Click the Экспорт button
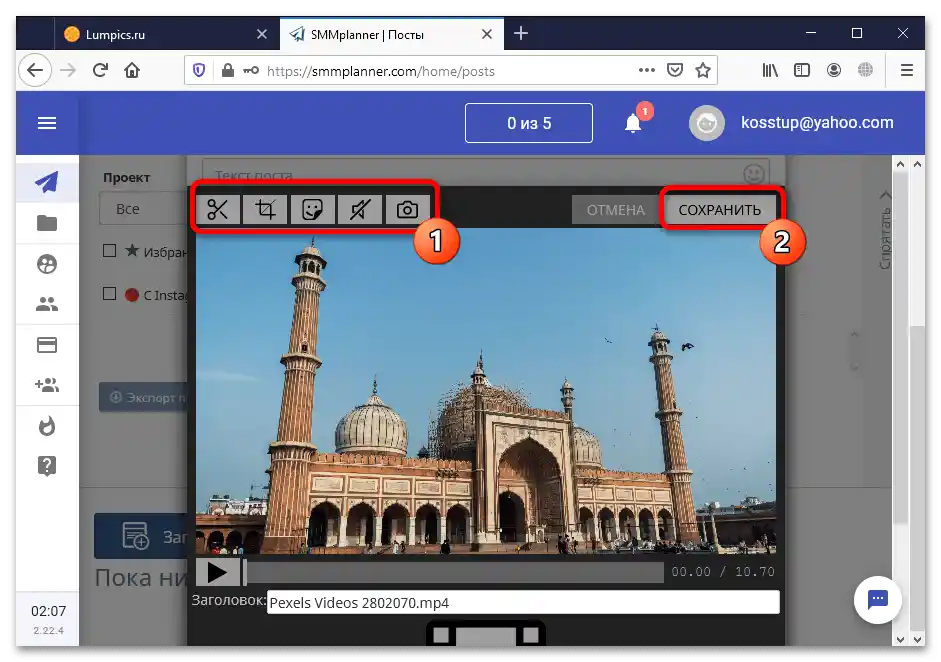This screenshot has width=941, height=662. coord(143,397)
